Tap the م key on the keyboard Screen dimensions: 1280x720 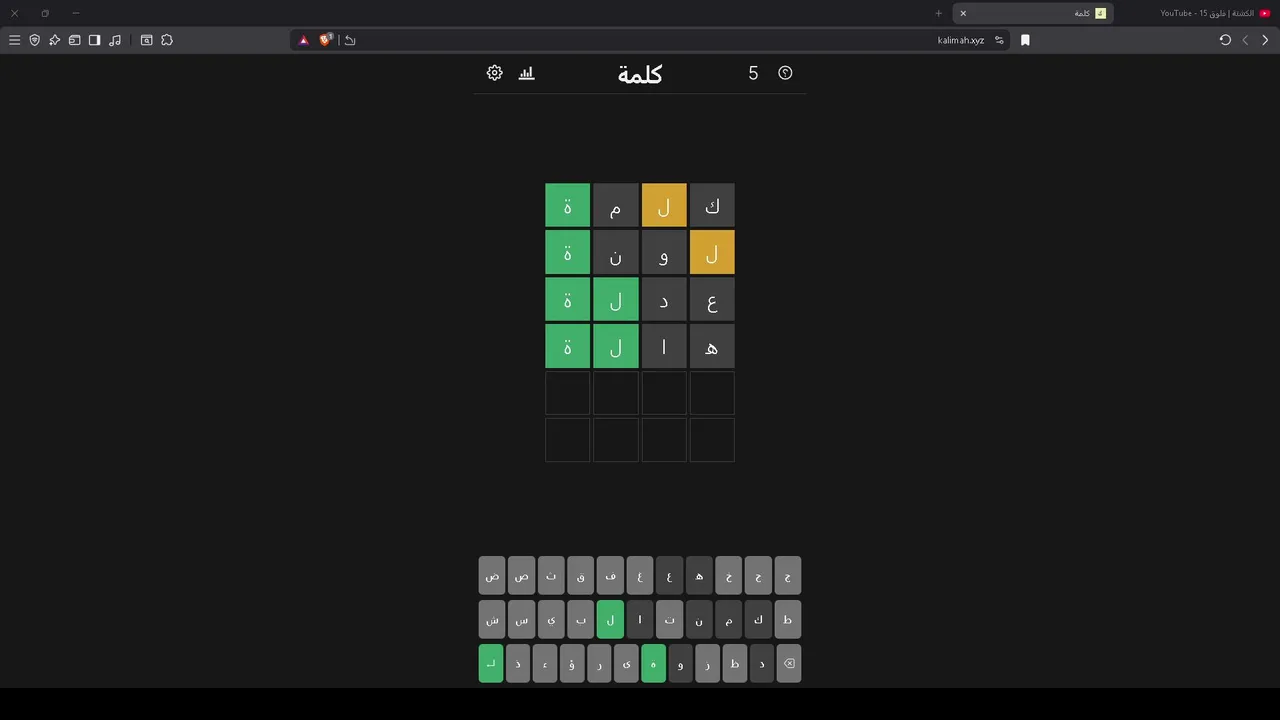729,619
